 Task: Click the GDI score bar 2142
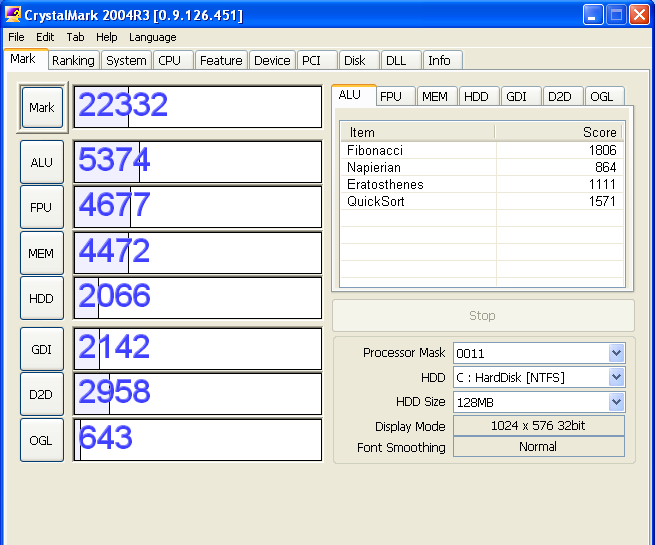198,349
